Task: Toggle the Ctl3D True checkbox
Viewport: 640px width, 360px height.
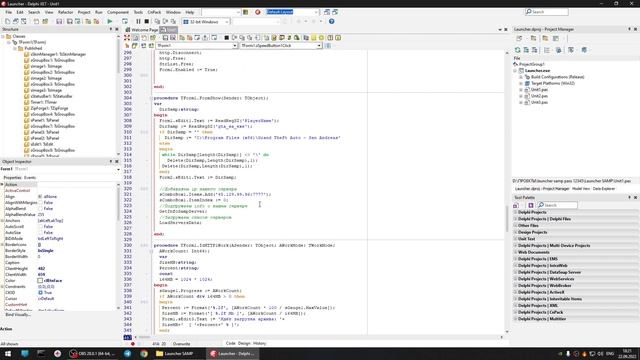Action: point(40,293)
